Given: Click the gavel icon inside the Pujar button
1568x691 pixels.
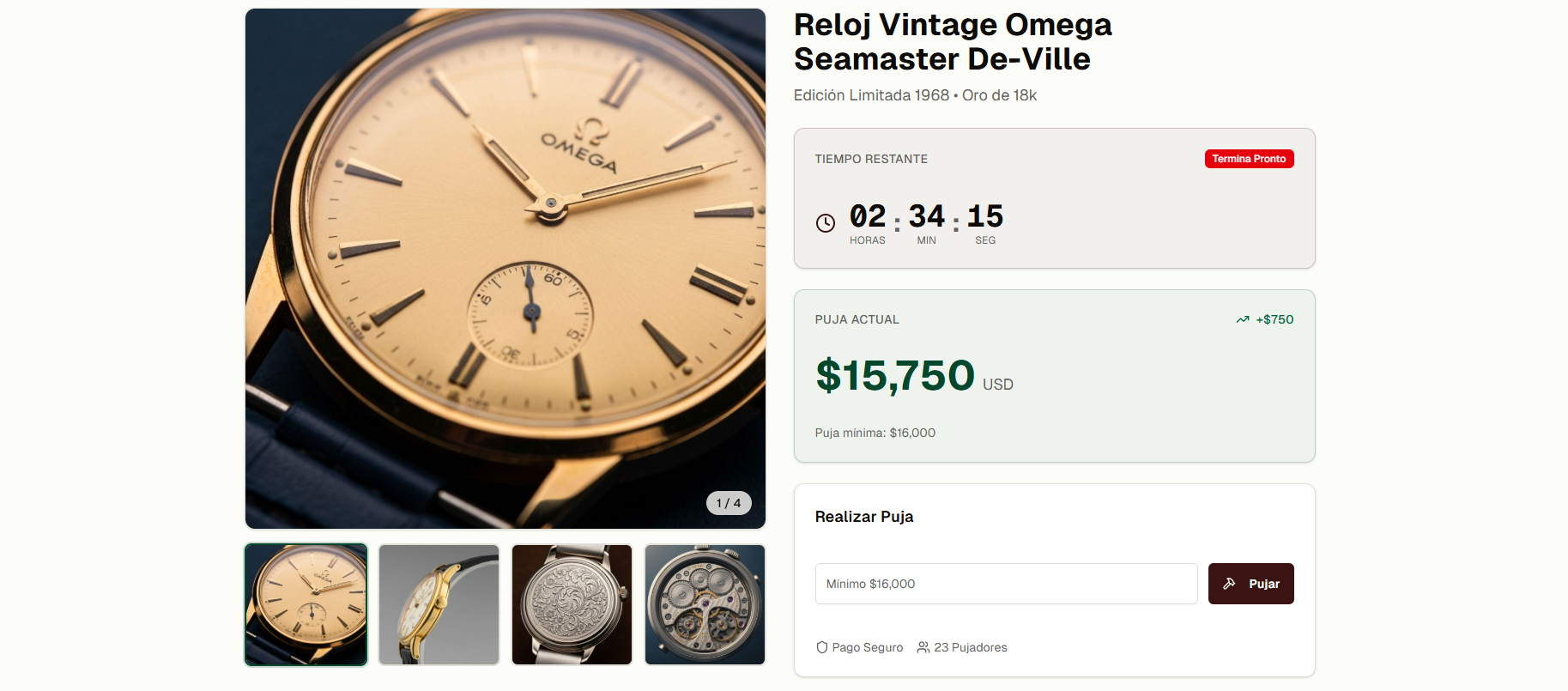Looking at the screenshot, I should pos(1228,583).
